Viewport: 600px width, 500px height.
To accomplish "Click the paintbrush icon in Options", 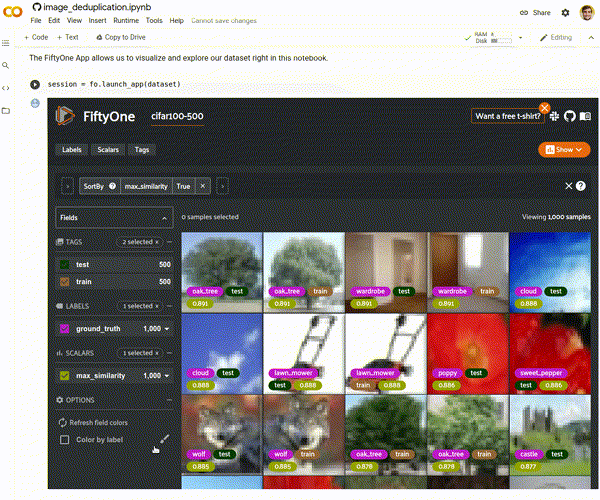I will click(165, 439).
